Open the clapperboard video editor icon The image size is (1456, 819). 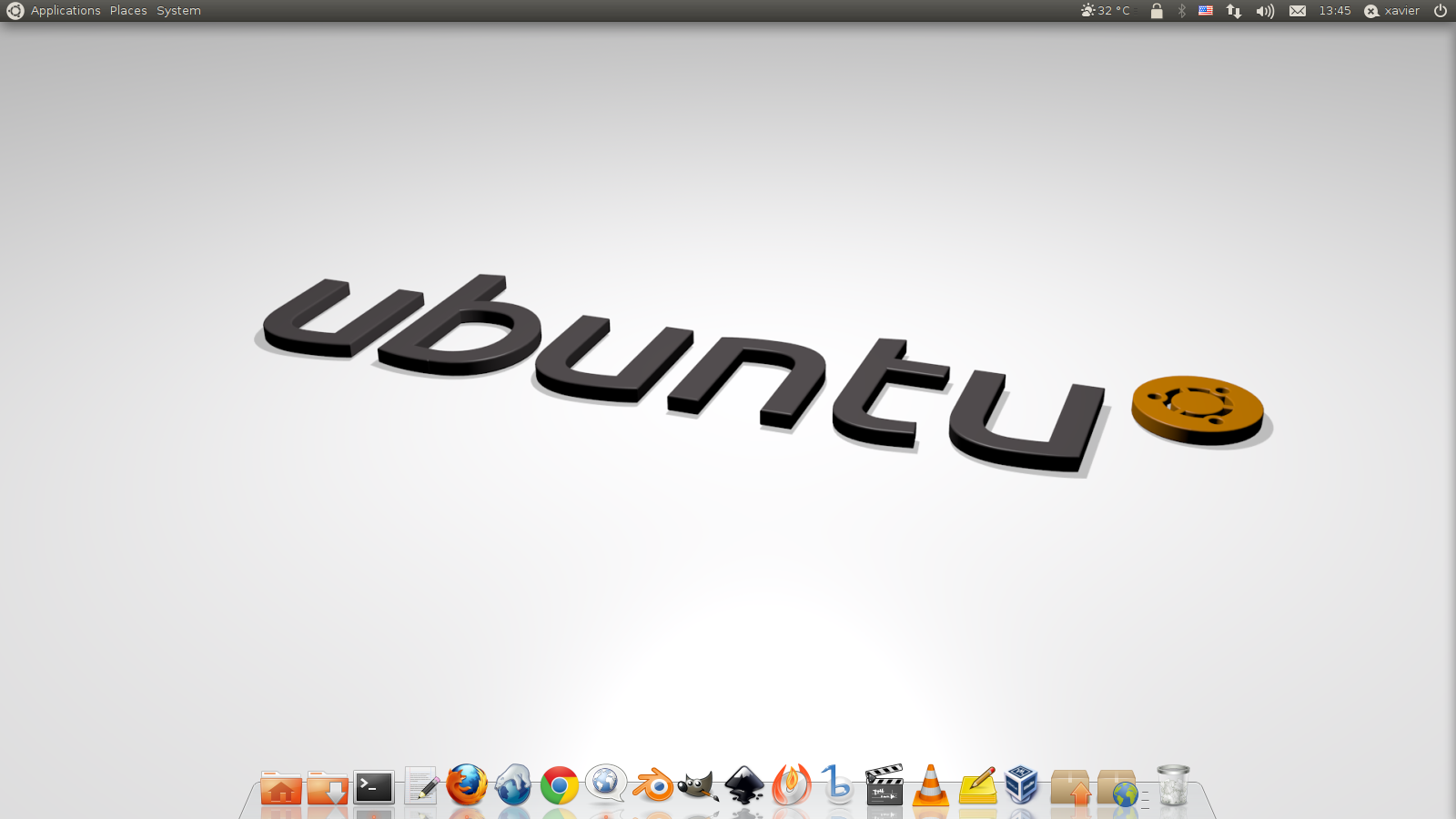point(884,785)
